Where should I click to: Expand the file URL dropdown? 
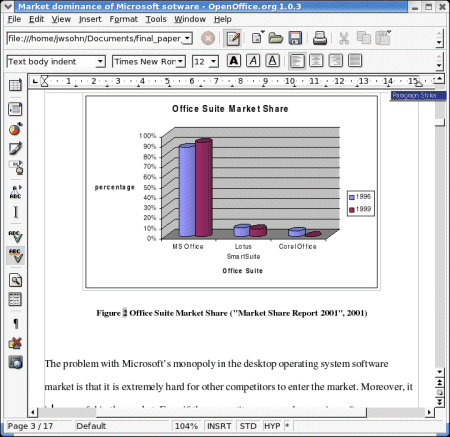188,38
